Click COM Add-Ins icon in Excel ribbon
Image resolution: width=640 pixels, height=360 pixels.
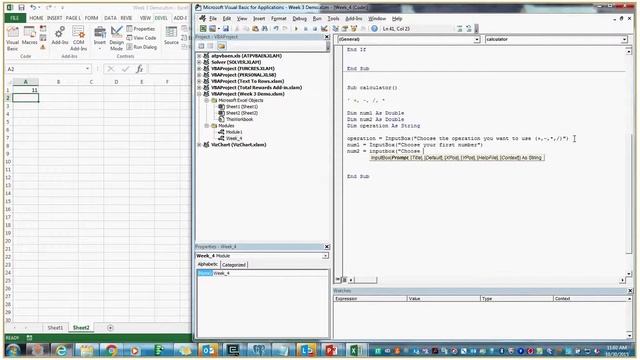pos(78,38)
